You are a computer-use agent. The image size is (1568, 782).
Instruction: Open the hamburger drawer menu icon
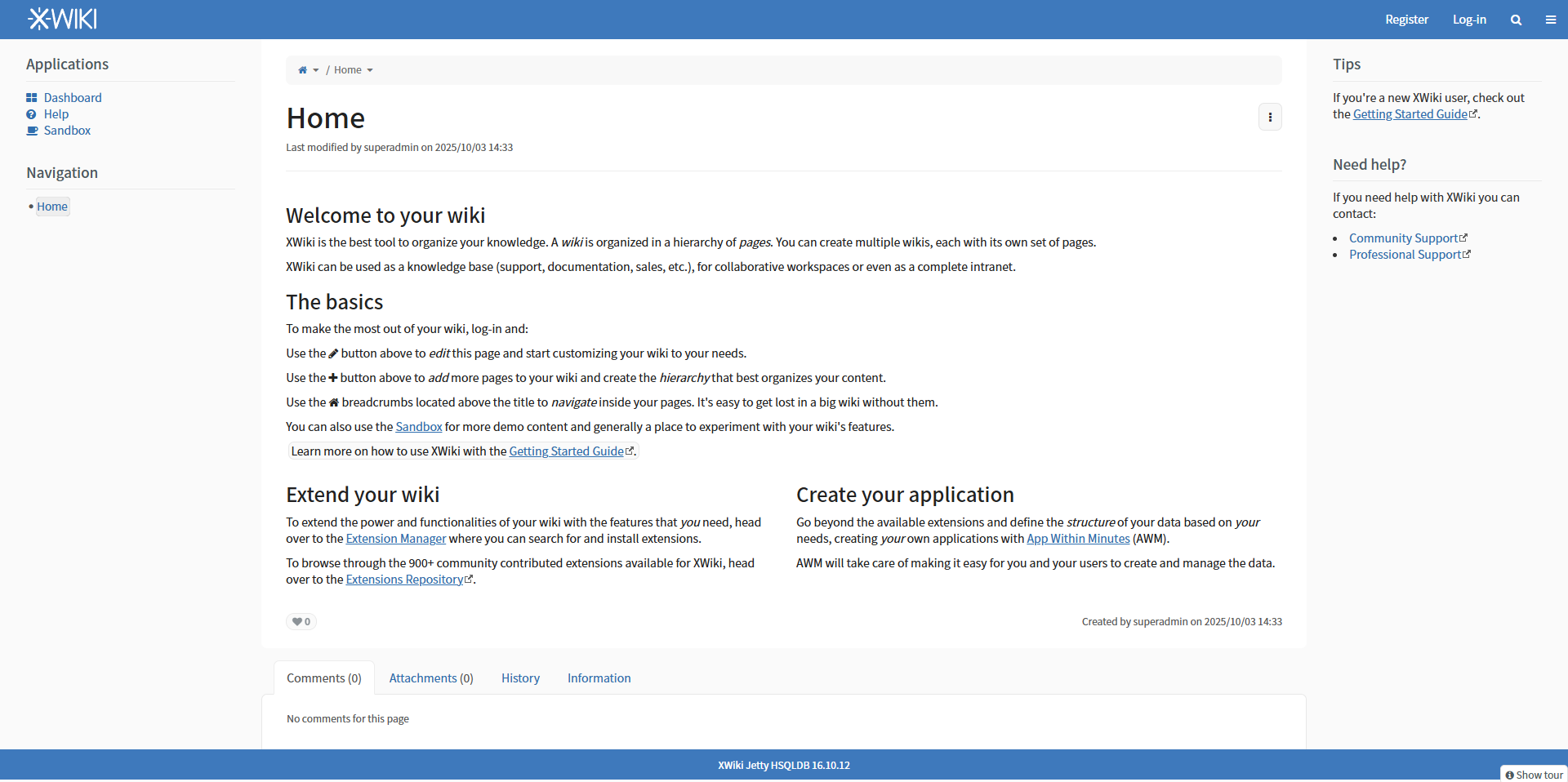tap(1551, 20)
